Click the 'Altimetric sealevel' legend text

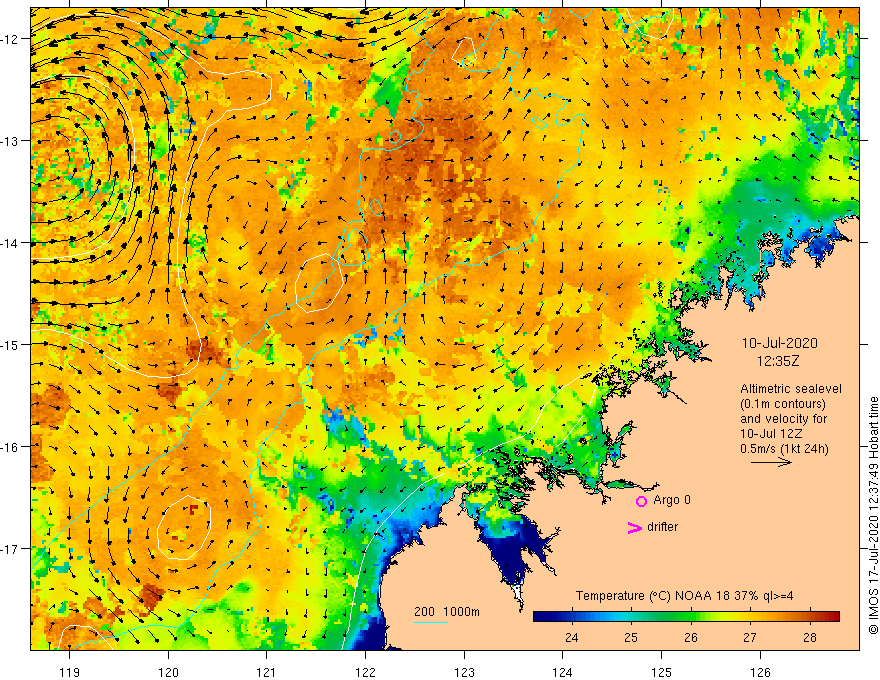click(791, 389)
